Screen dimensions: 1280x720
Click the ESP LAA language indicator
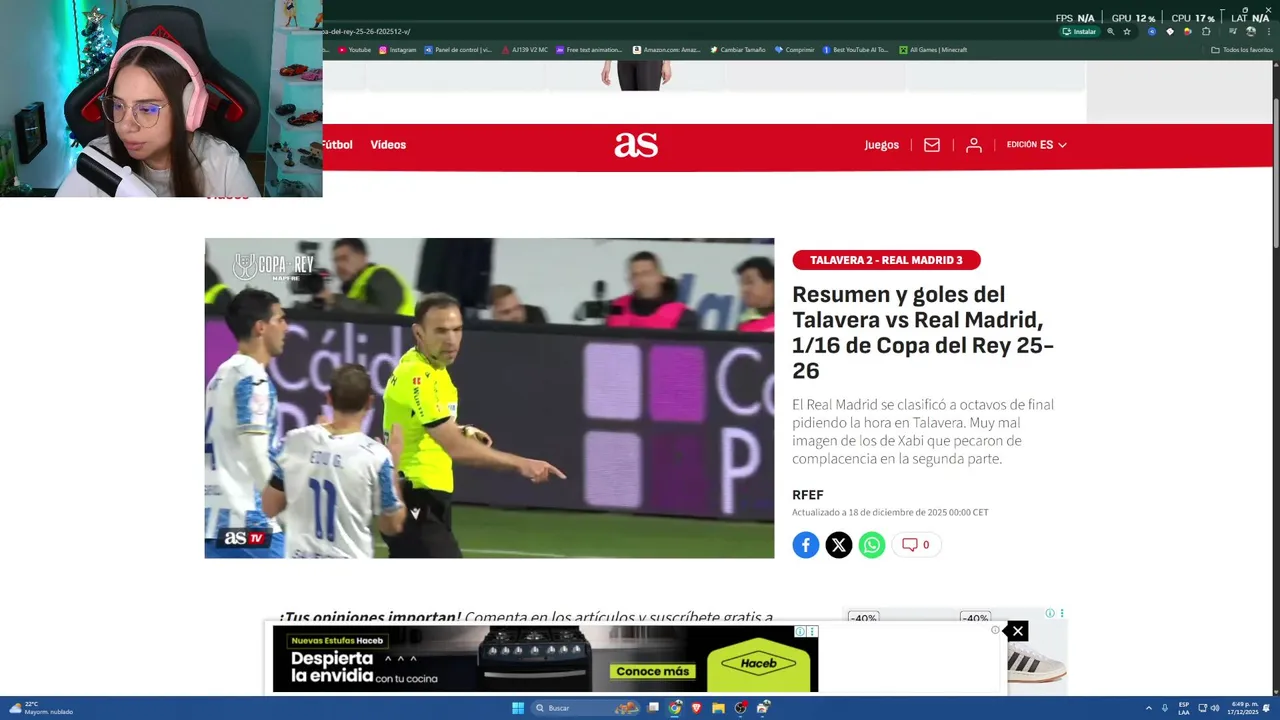(1184, 708)
